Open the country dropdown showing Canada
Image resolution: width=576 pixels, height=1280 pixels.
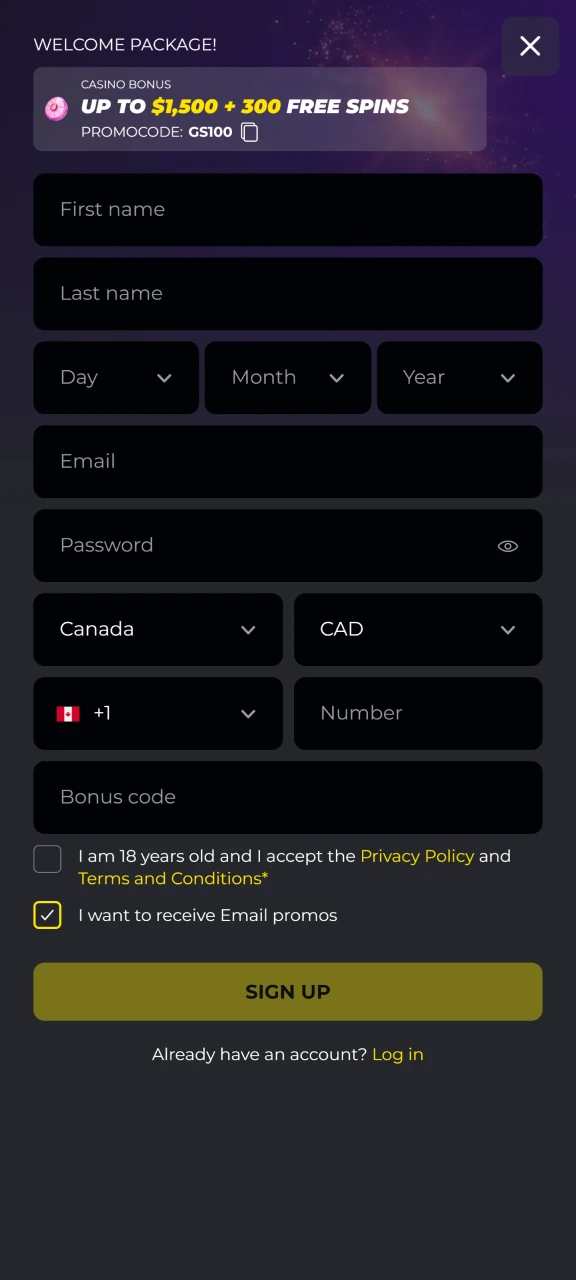(x=157, y=629)
